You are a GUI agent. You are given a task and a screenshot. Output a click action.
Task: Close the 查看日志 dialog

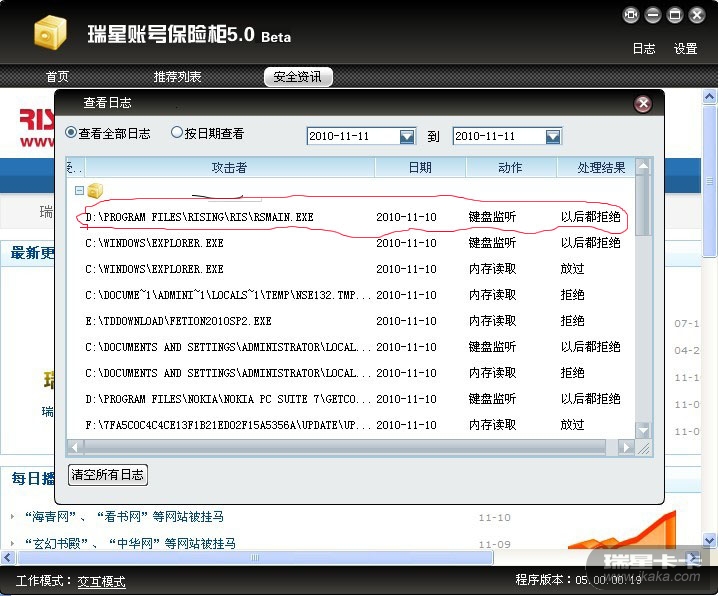point(643,104)
